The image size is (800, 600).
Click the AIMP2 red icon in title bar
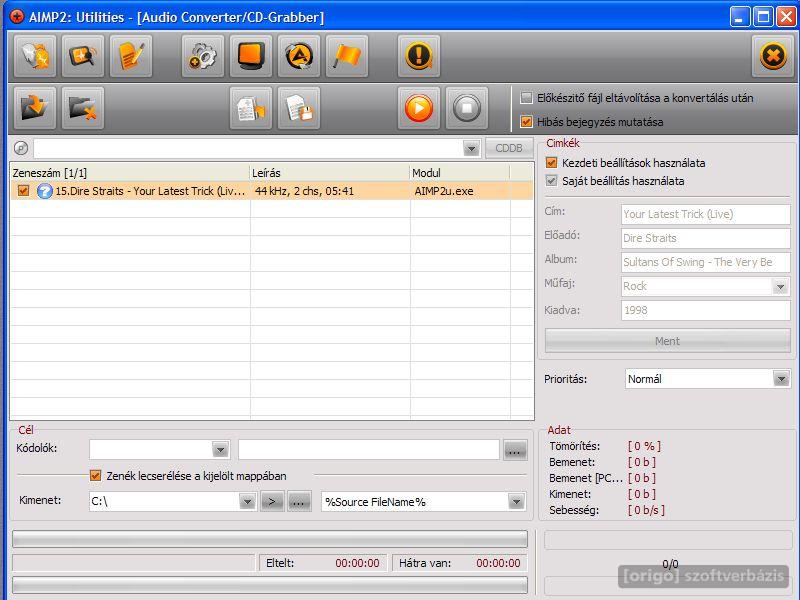[17, 17]
